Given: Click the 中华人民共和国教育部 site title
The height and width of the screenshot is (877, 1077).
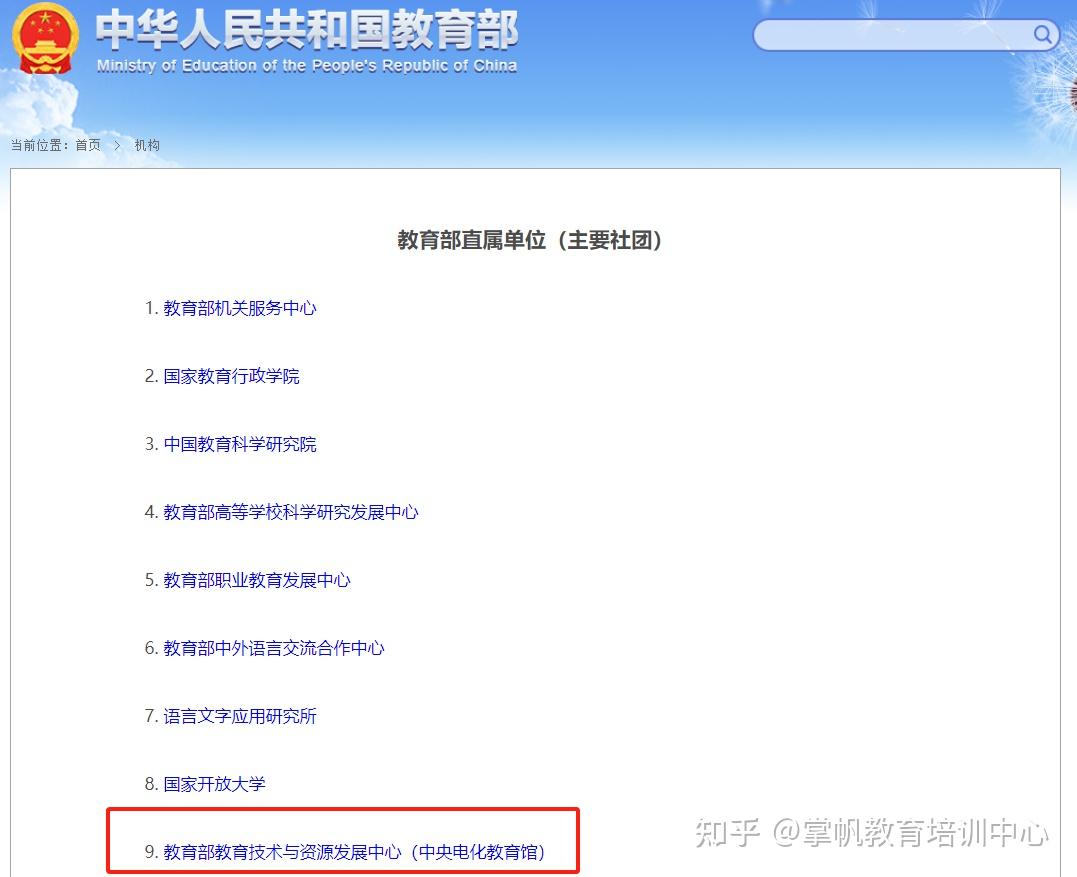Looking at the screenshot, I should [306, 31].
